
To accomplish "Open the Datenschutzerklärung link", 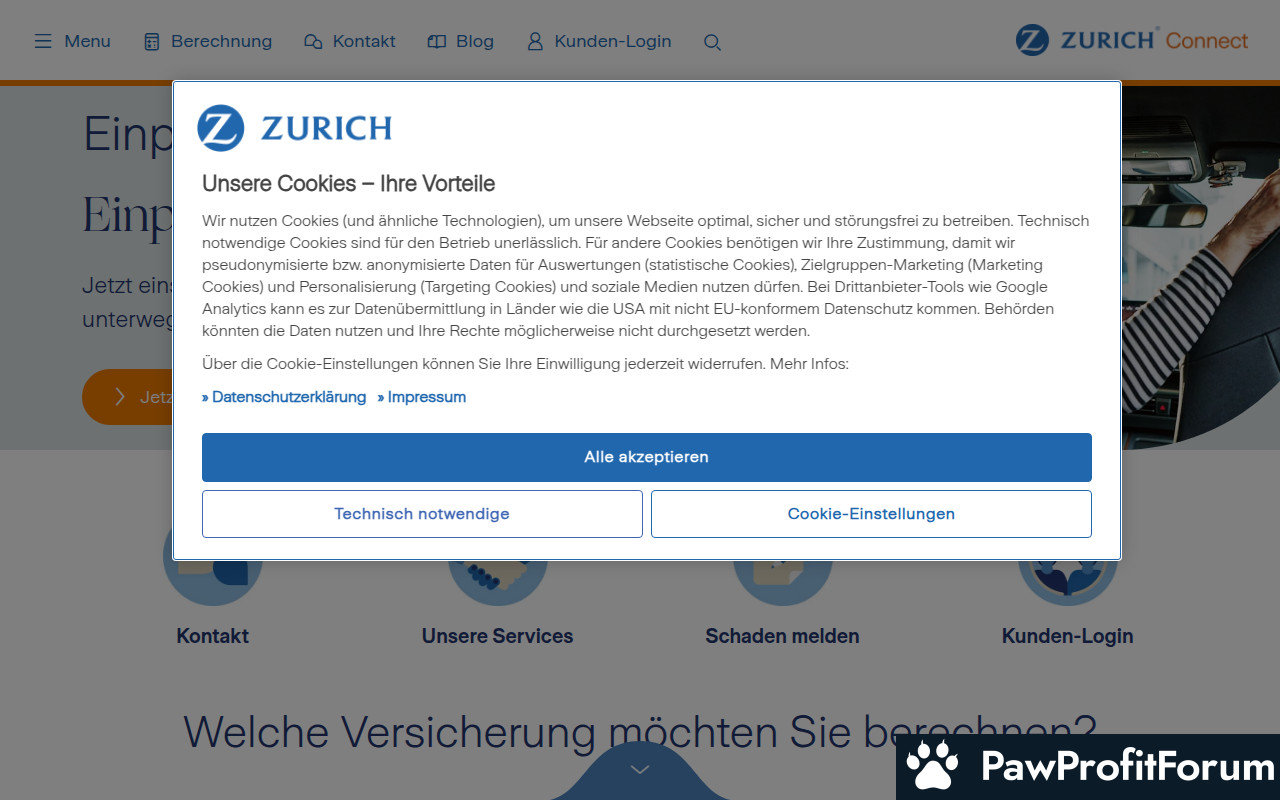I will pyautogui.click(x=284, y=397).
